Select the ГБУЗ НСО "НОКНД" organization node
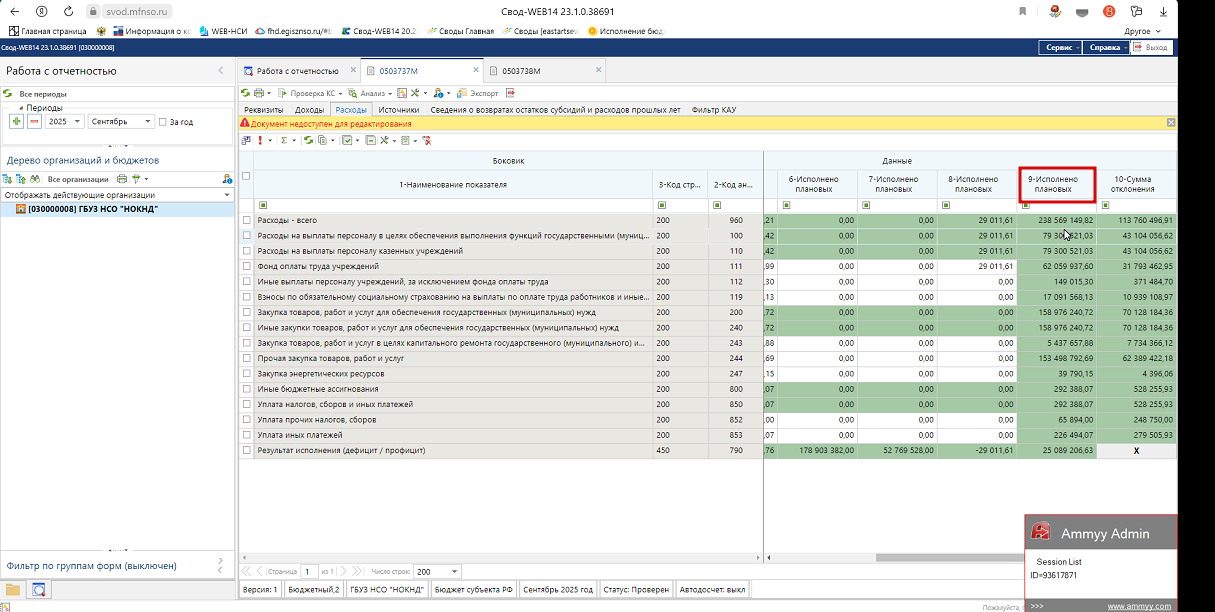Viewport: 1215px width, 612px height. click(x=92, y=210)
